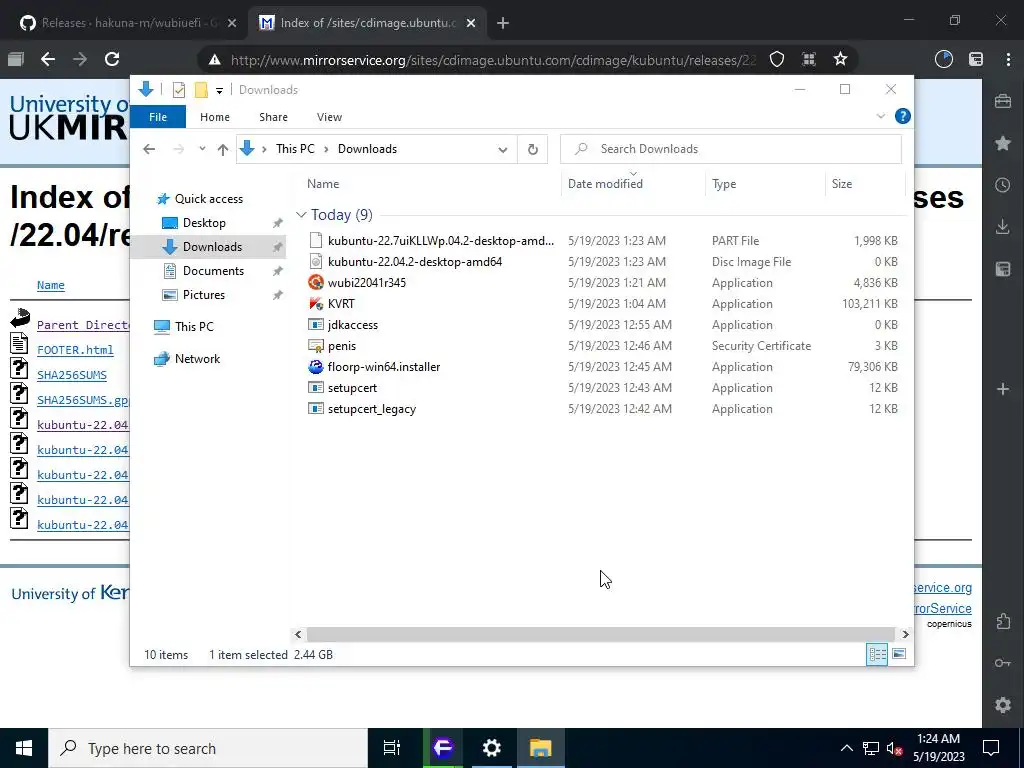Open FOOTER.html link on webpage
Image resolution: width=1024 pixels, height=768 pixels.
(x=75, y=350)
